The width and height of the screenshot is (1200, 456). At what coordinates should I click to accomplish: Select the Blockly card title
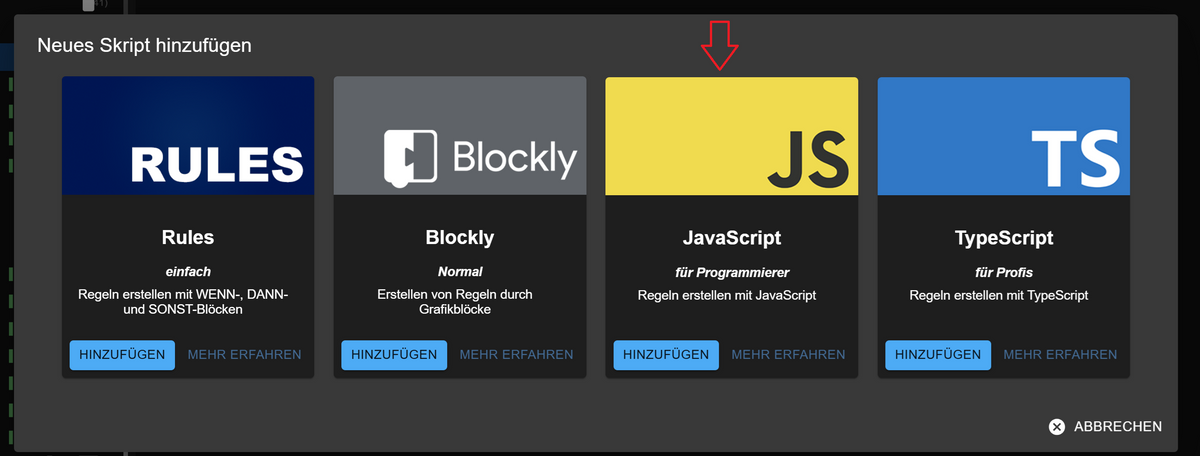(460, 238)
